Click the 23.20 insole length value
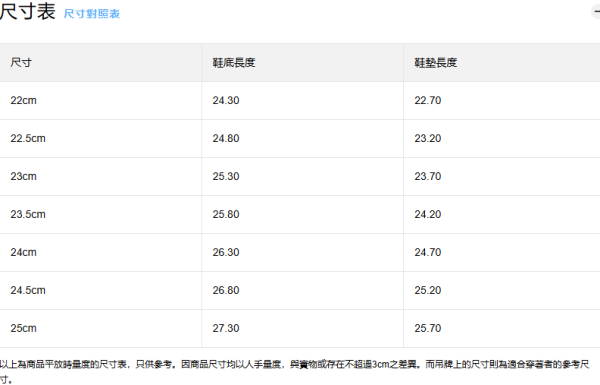 coord(428,138)
